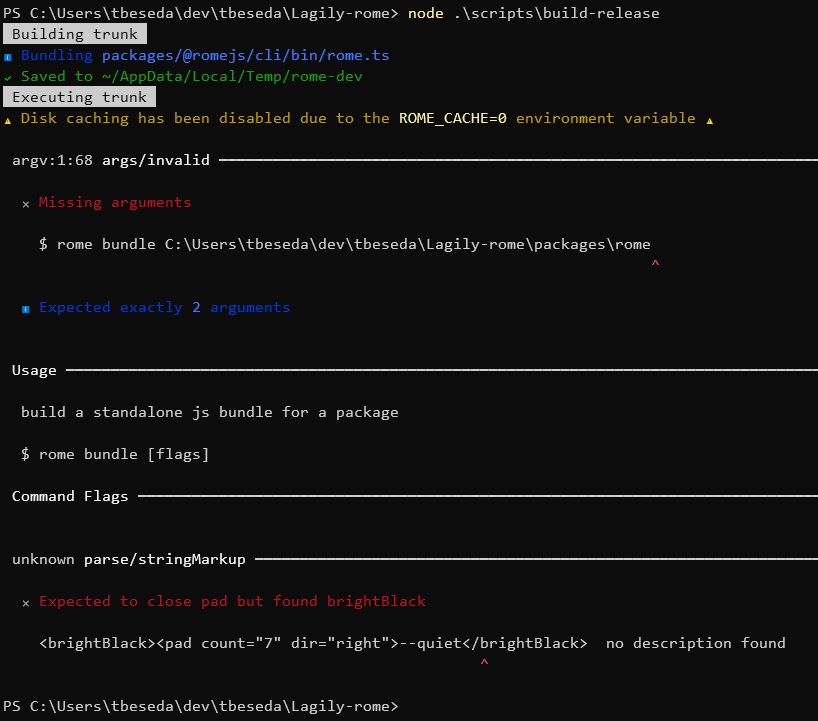Click 'Expected exactly 2 arguments' message

click(x=164, y=307)
